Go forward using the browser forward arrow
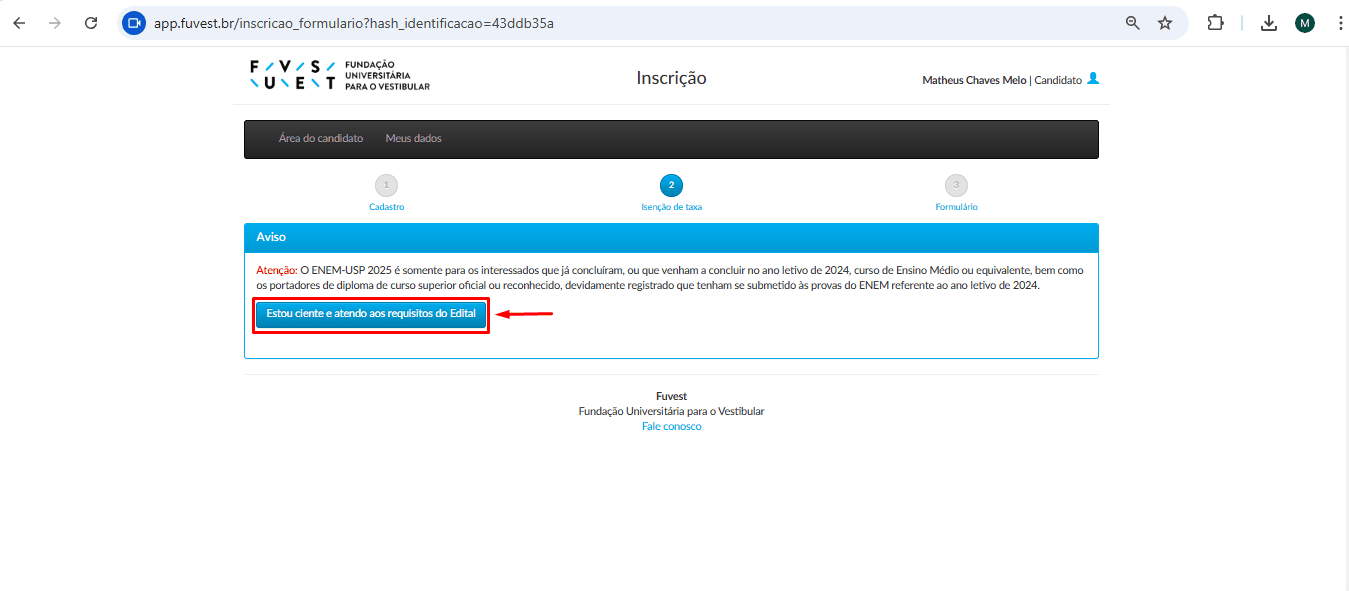 (54, 23)
